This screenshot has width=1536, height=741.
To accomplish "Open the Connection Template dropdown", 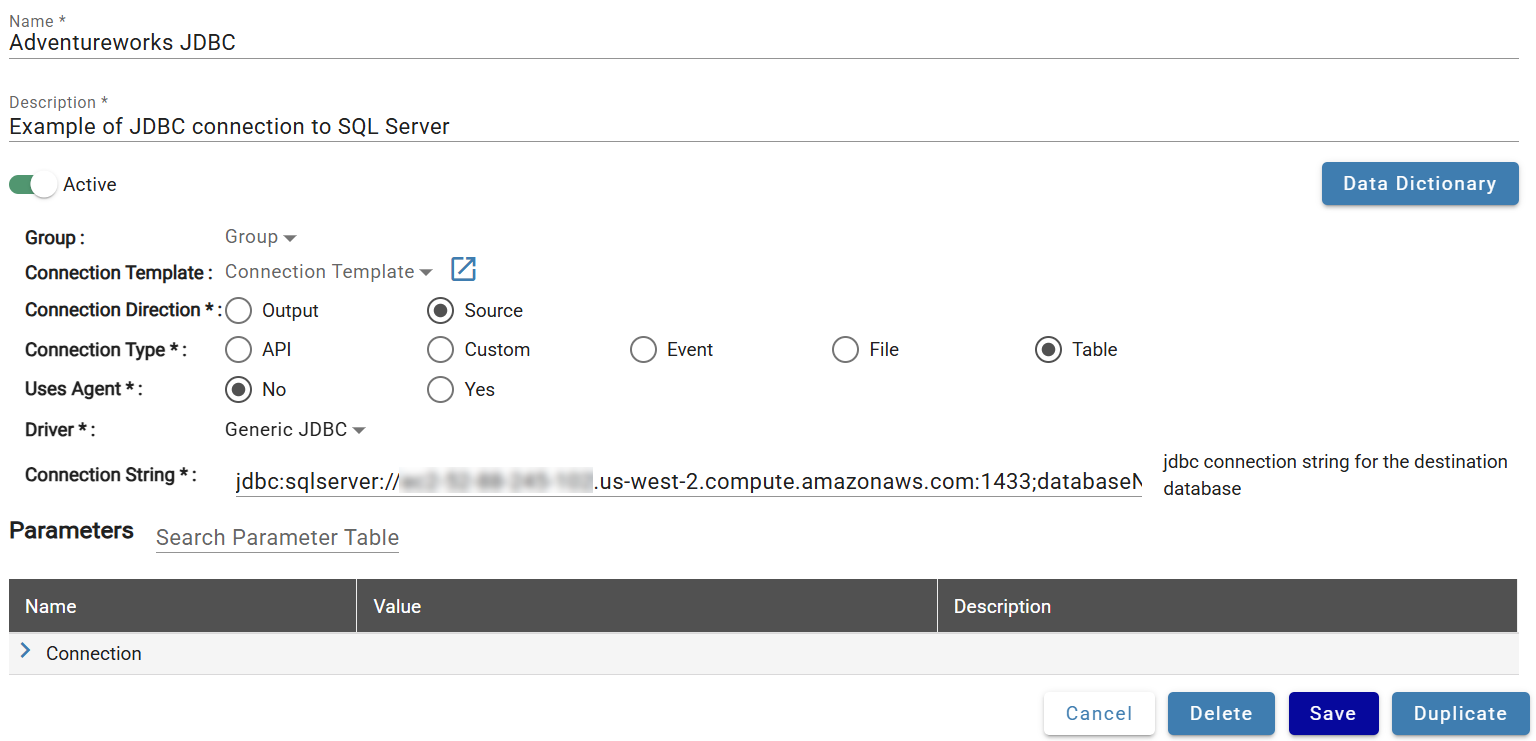I will 329,271.
